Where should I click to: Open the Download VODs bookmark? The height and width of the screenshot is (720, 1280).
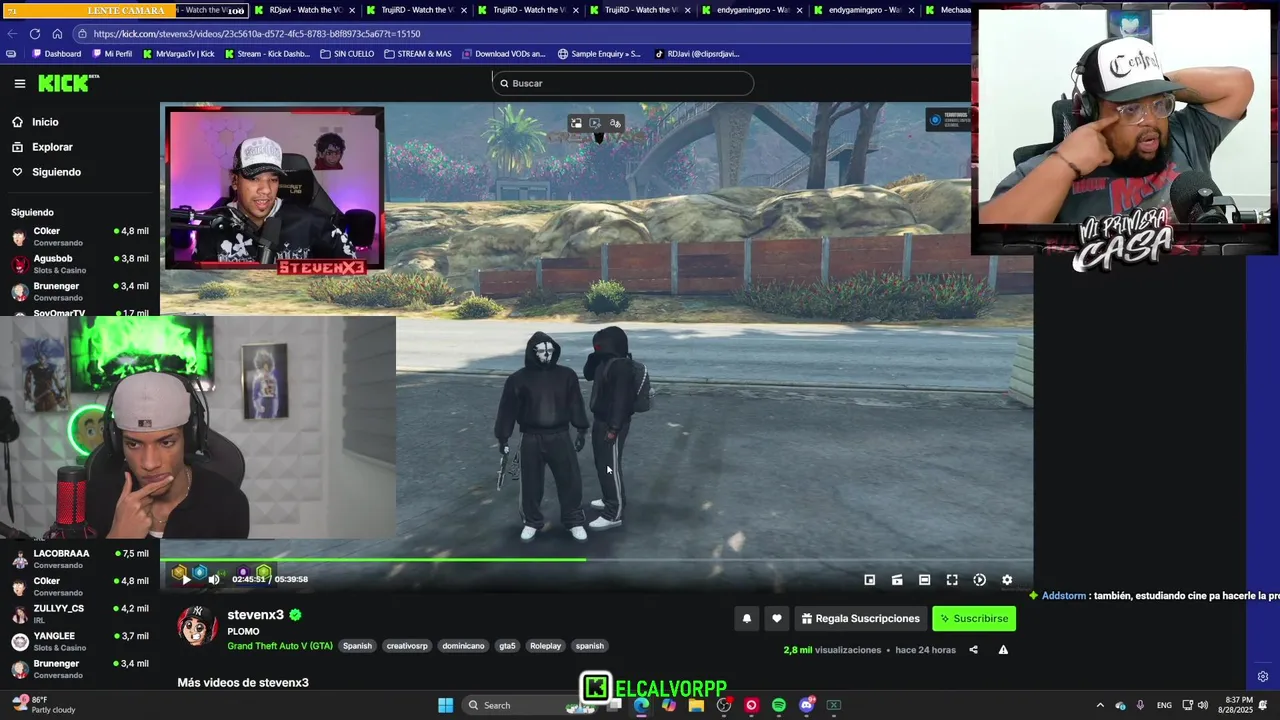pos(503,54)
